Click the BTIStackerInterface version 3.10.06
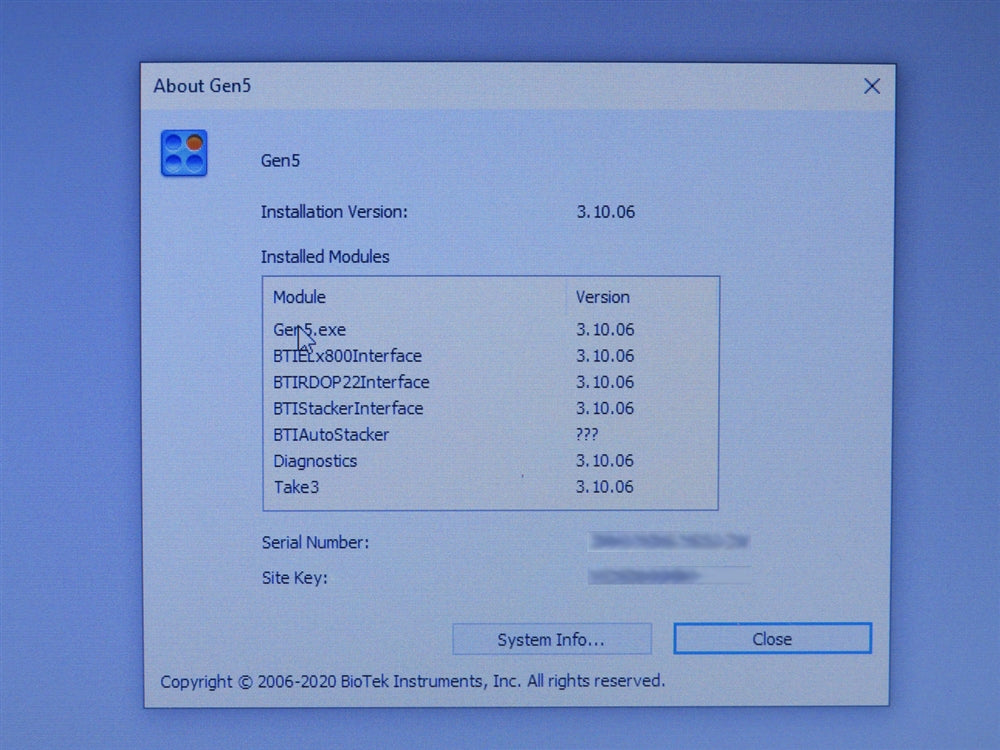 click(x=605, y=408)
